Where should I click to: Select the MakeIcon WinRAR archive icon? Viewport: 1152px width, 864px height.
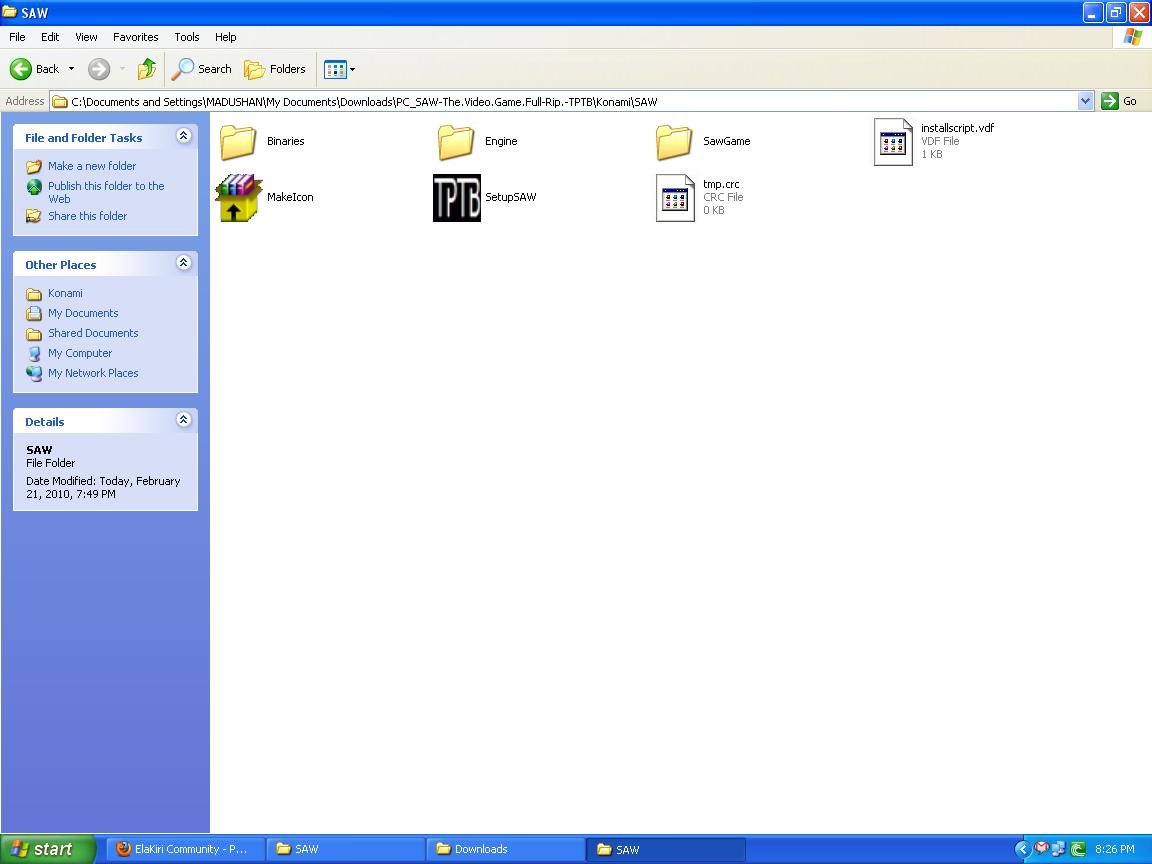(x=239, y=198)
